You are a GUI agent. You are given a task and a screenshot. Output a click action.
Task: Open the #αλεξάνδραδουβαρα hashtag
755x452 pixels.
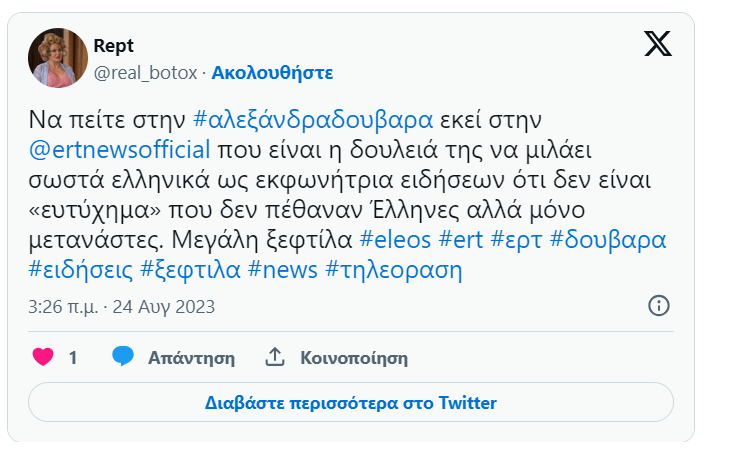tap(312, 120)
